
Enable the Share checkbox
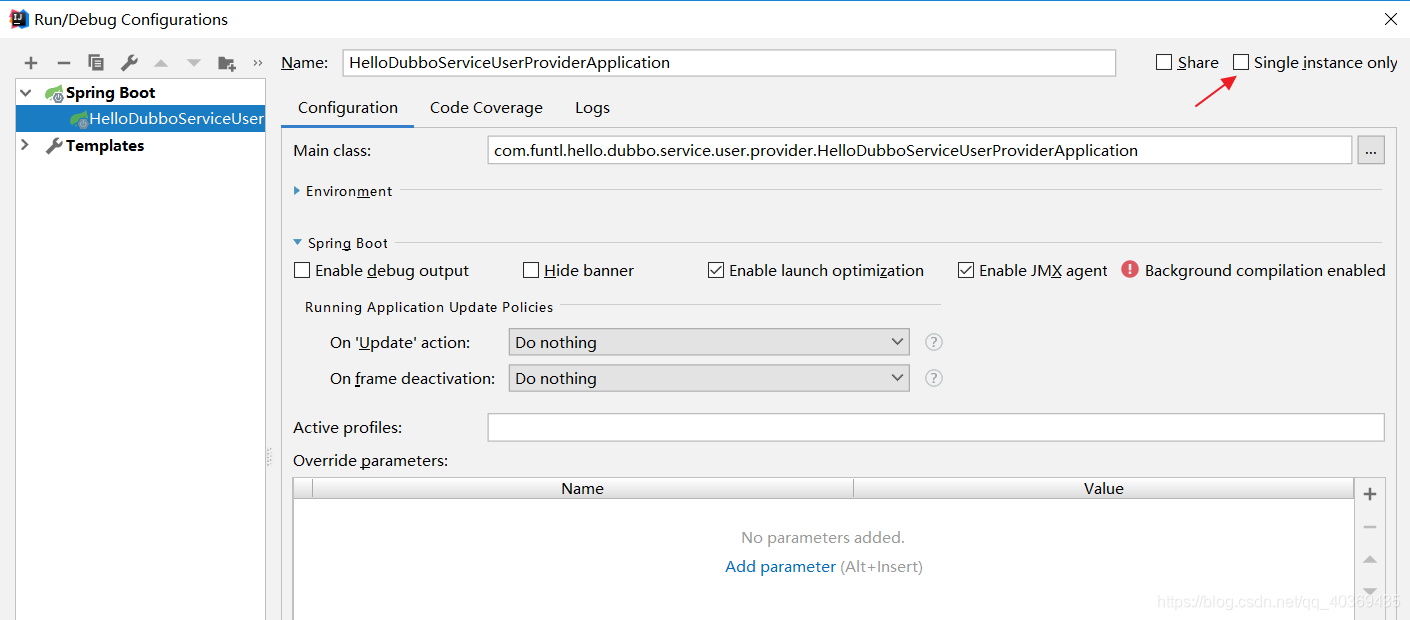click(1164, 62)
